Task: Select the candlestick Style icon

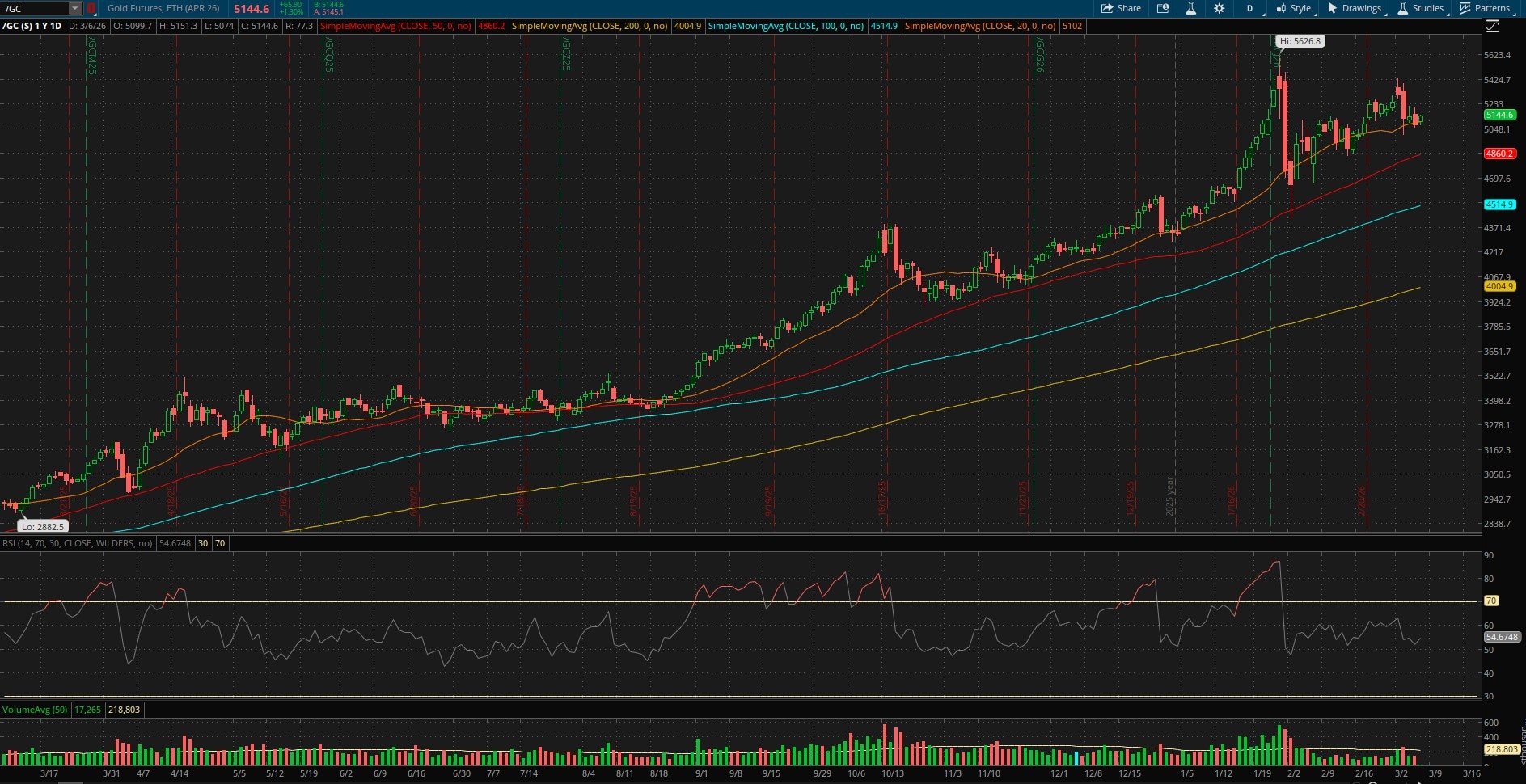Action: click(x=1282, y=8)
